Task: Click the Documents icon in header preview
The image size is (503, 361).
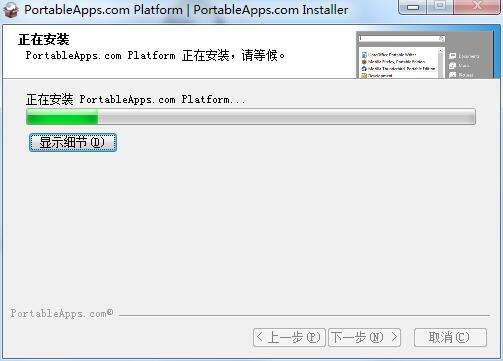Action: (452, 56)
